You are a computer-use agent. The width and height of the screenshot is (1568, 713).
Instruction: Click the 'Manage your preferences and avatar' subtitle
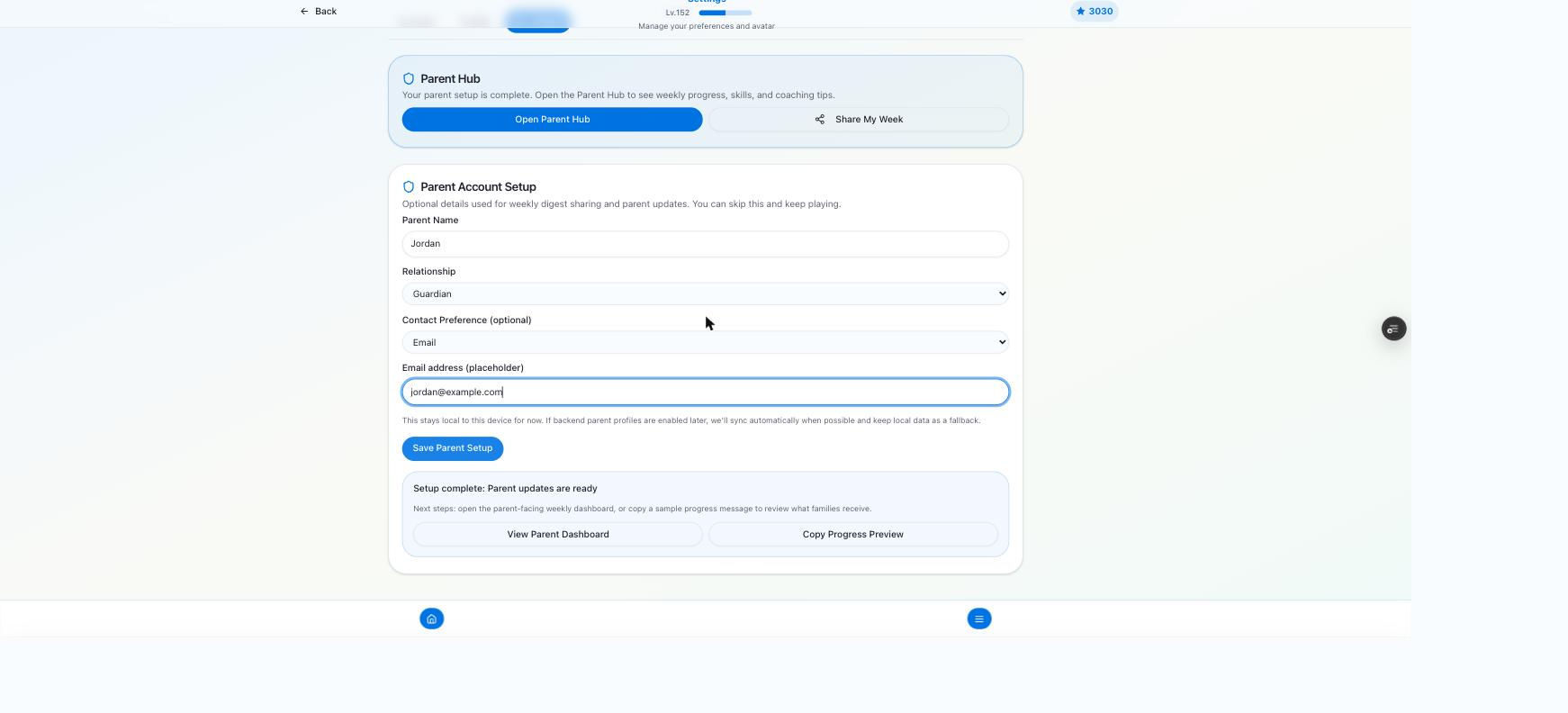pyautogui.click(x=707, y=26)
